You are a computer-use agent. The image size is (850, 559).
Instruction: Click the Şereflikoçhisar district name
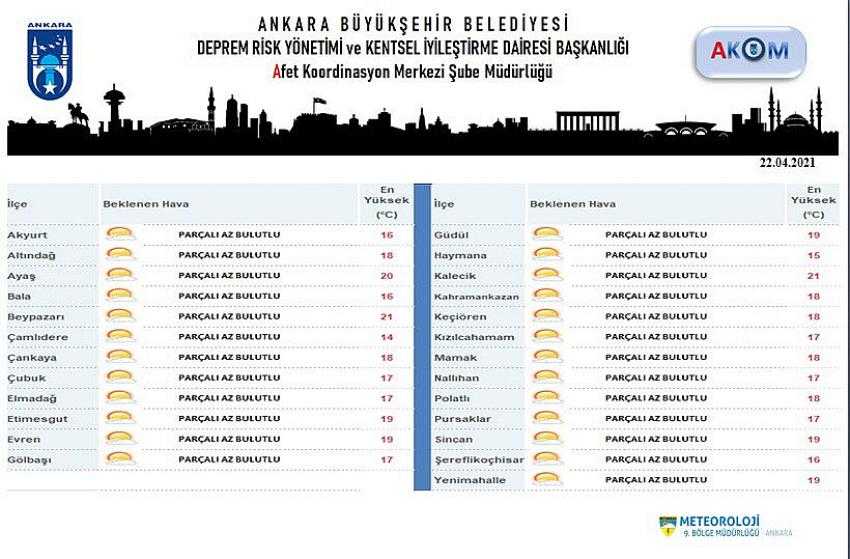click(479, 460)
